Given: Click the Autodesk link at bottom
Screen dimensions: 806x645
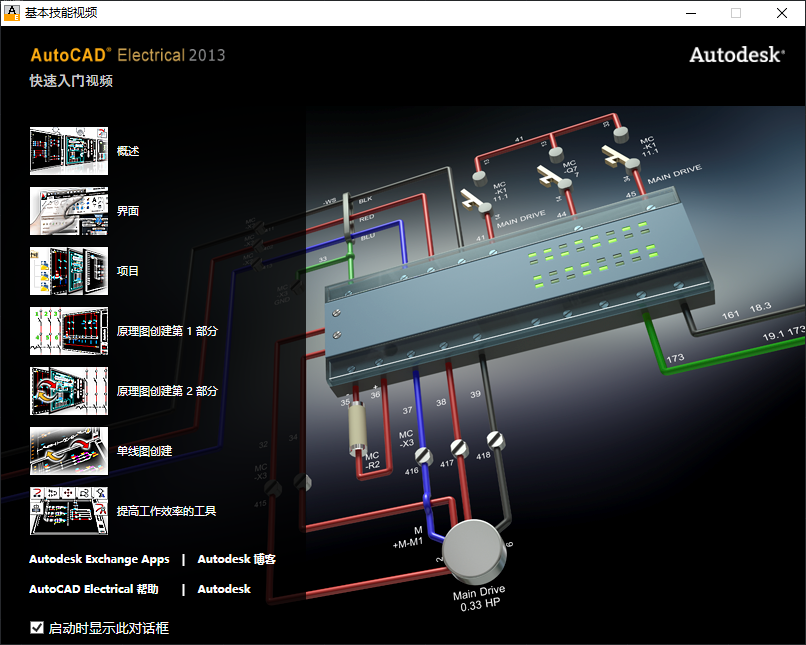Looking at the screenshot, I should coord(224,589).
